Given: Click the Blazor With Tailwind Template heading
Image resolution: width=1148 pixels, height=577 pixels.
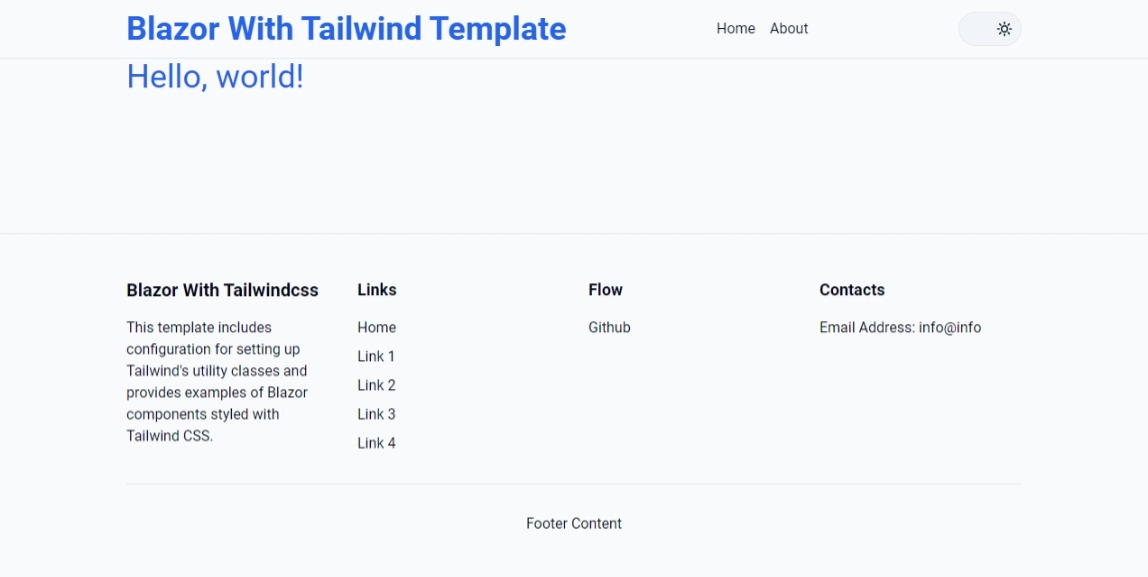Looking at the screenshot, I should coord(345,29).
